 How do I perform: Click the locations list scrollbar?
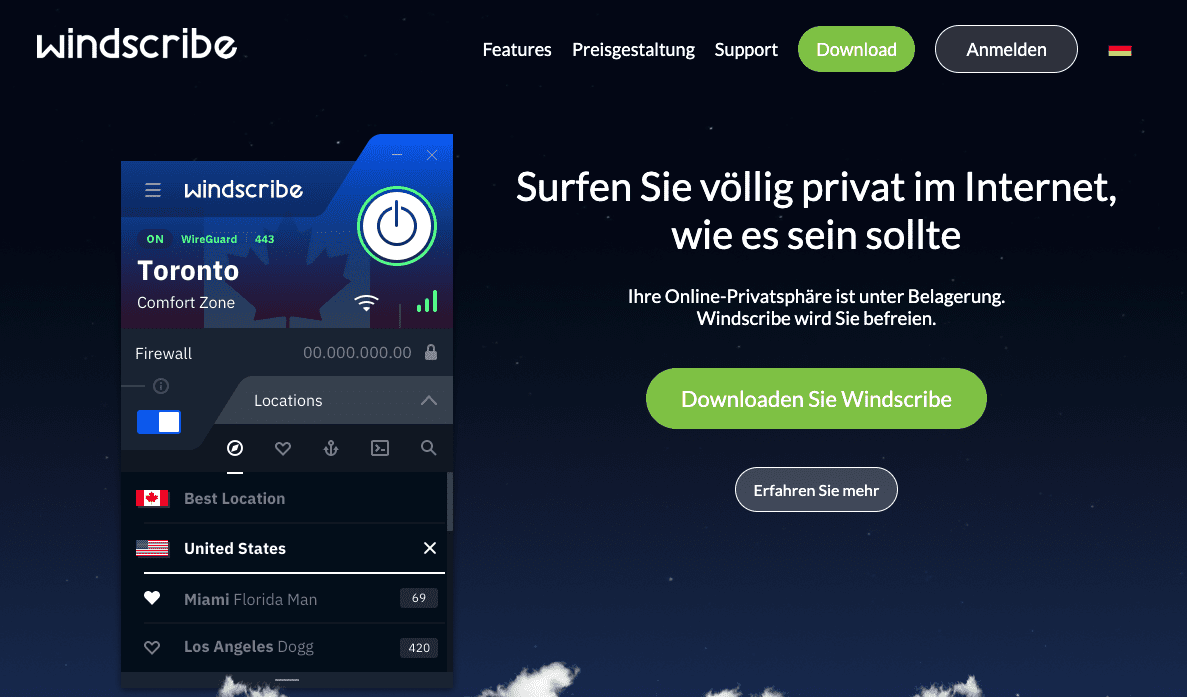(x=450, y=501)
